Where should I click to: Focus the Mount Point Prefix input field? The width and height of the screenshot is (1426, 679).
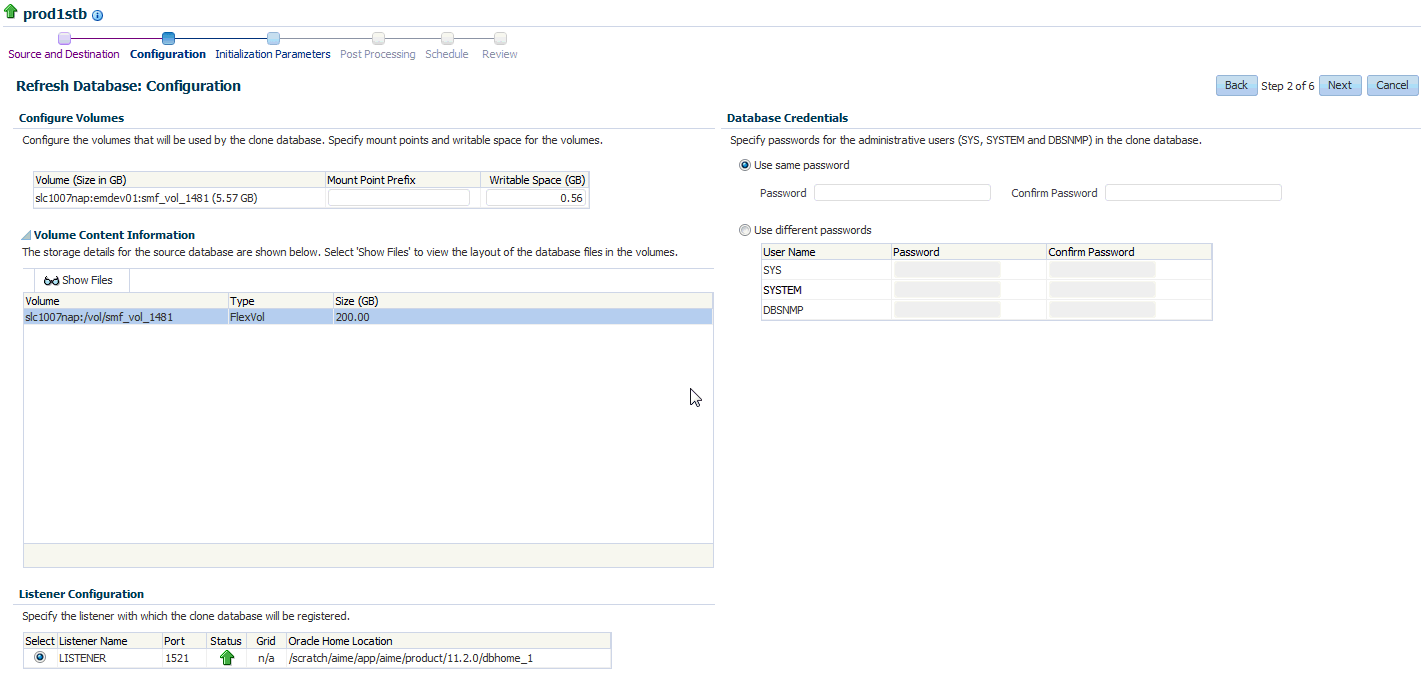click(x=399, y=198)
